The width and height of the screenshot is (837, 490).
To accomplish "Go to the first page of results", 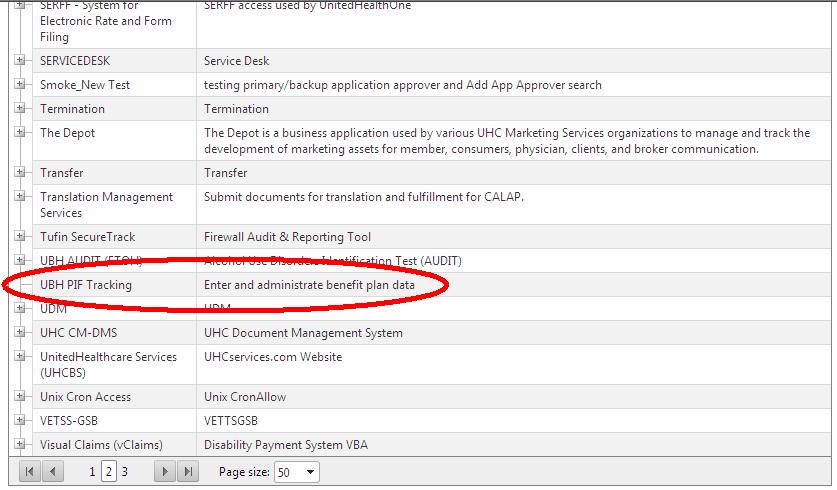I will point(30,472).
